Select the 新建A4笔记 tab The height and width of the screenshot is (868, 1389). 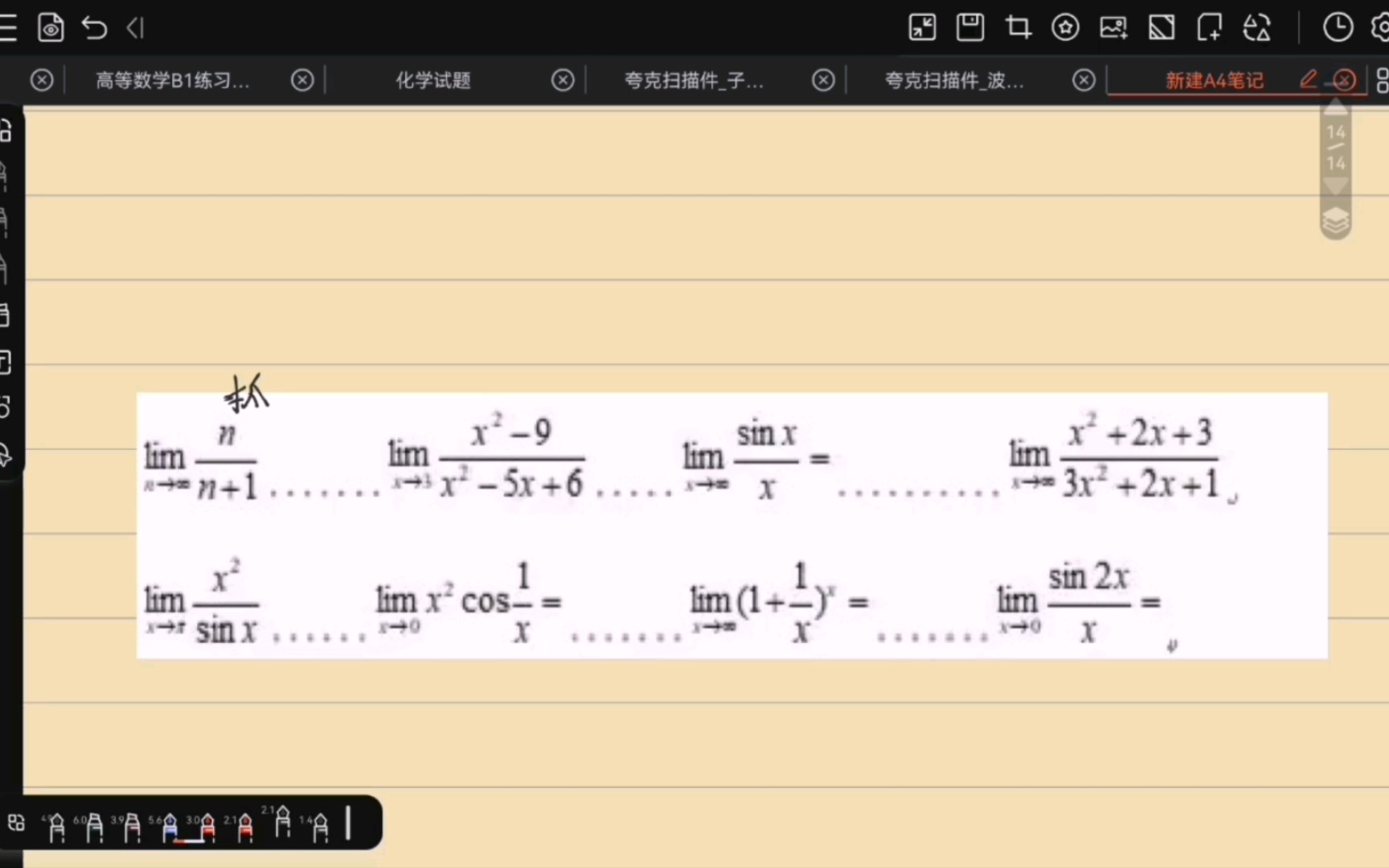(1215, 80)
